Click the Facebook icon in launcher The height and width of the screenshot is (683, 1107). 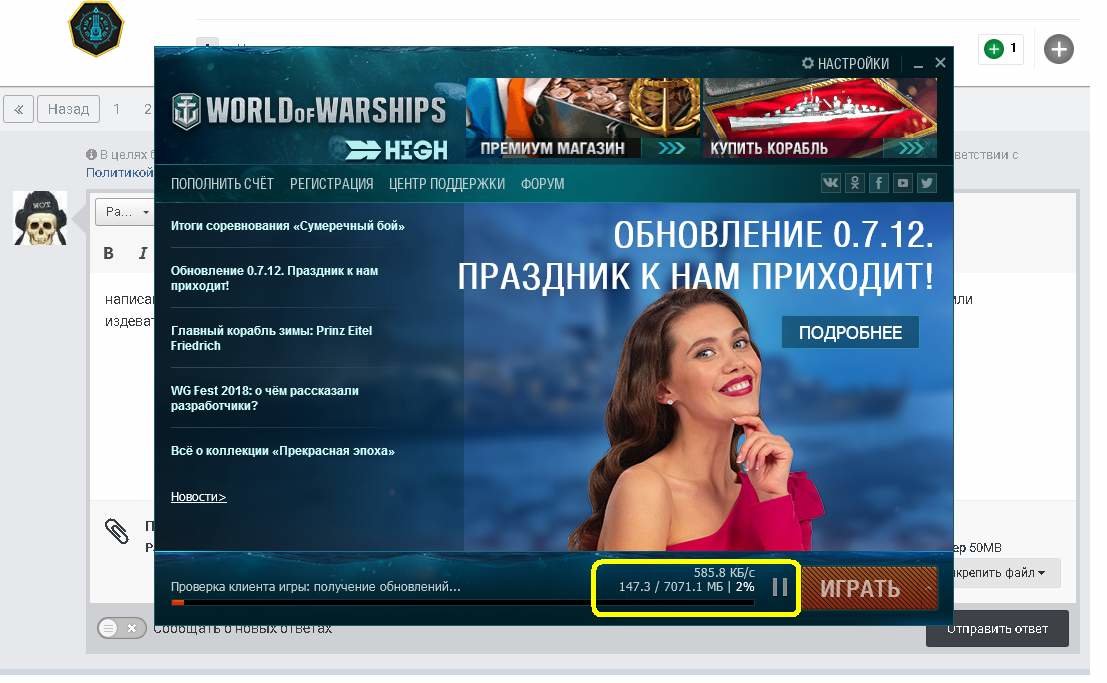coord(879,183)
